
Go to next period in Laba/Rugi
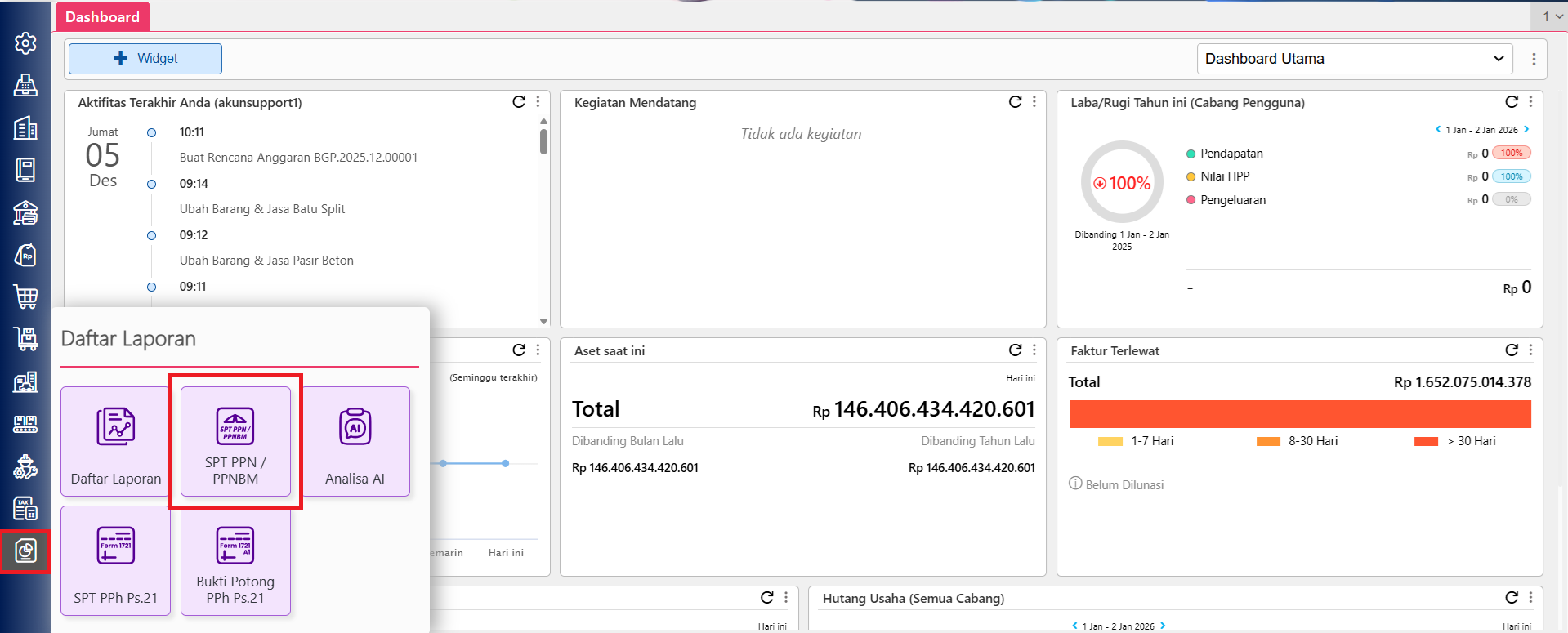pos(1526,129)
